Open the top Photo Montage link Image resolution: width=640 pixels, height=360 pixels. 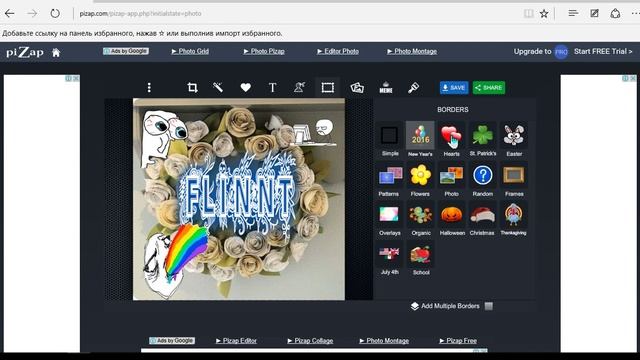click(412, 51)
